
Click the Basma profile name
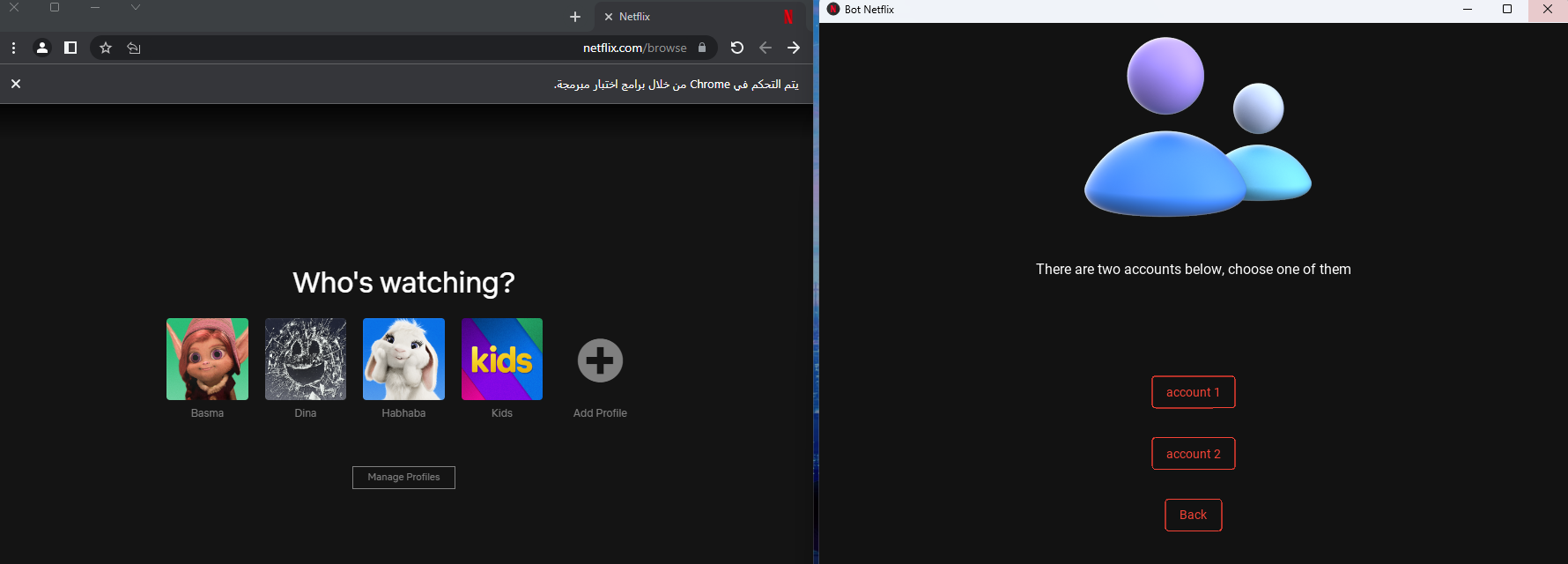(x=207, y=413)
